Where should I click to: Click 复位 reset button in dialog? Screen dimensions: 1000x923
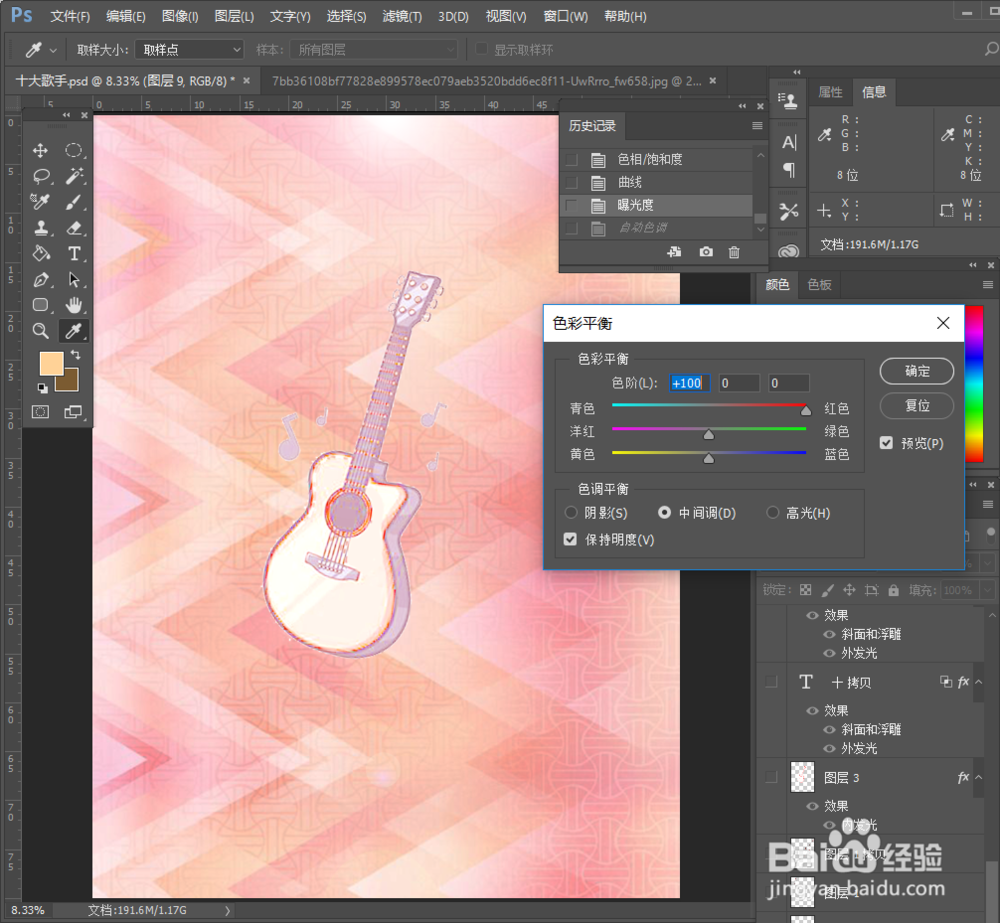[x=916, y=405]
